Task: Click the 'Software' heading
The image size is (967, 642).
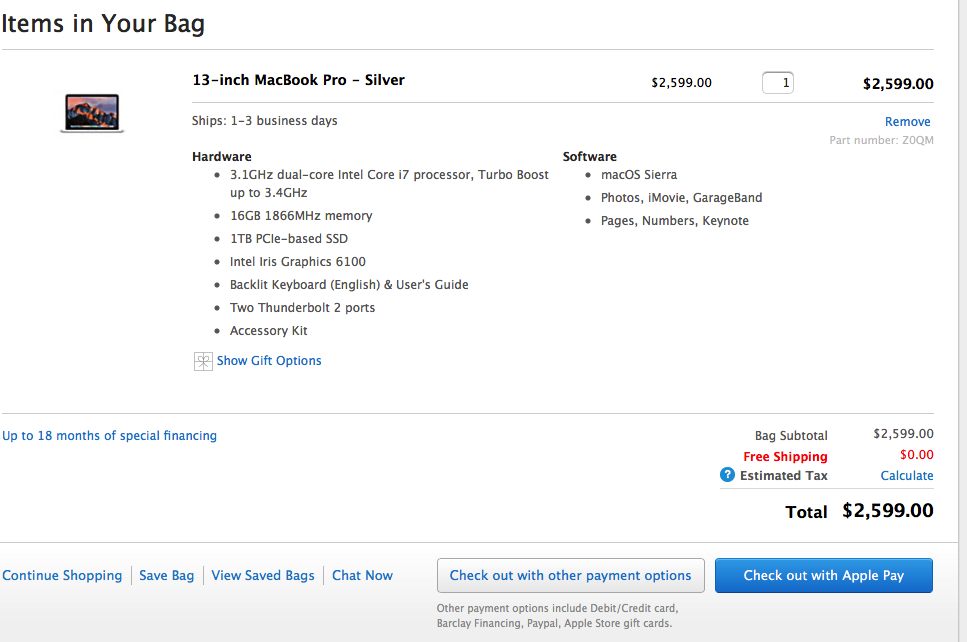Action: tap(590, 157)
